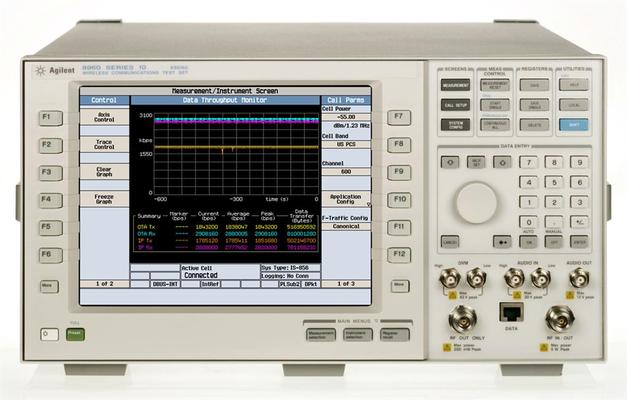This screenshot has width=627, height=400.
Task: Toggle the power button at bottom left
Action: tap(48, 334)
